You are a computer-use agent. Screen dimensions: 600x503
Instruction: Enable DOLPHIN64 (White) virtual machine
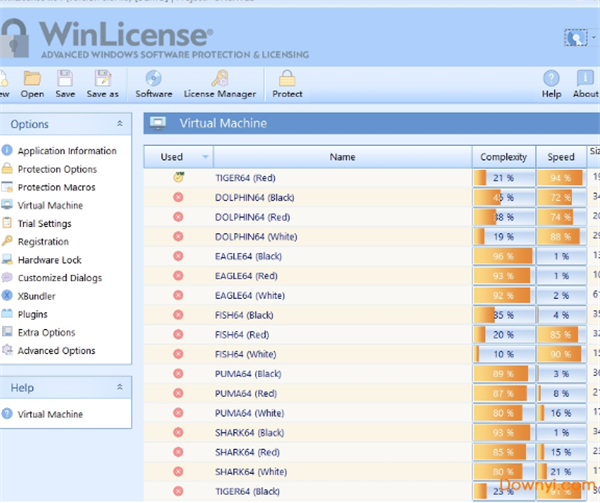point(178,236)
